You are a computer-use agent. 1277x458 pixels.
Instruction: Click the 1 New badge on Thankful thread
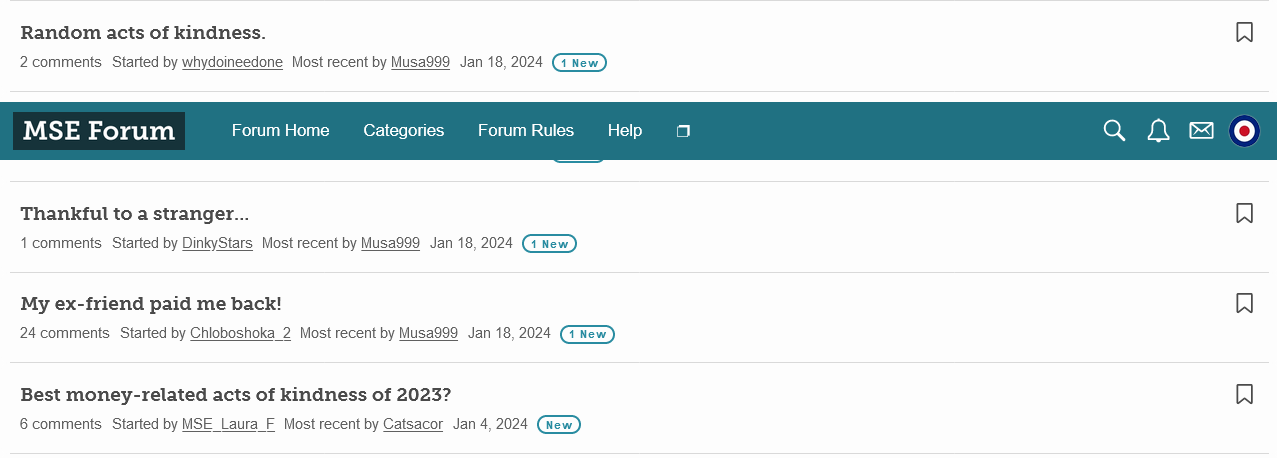click(549, 243)
